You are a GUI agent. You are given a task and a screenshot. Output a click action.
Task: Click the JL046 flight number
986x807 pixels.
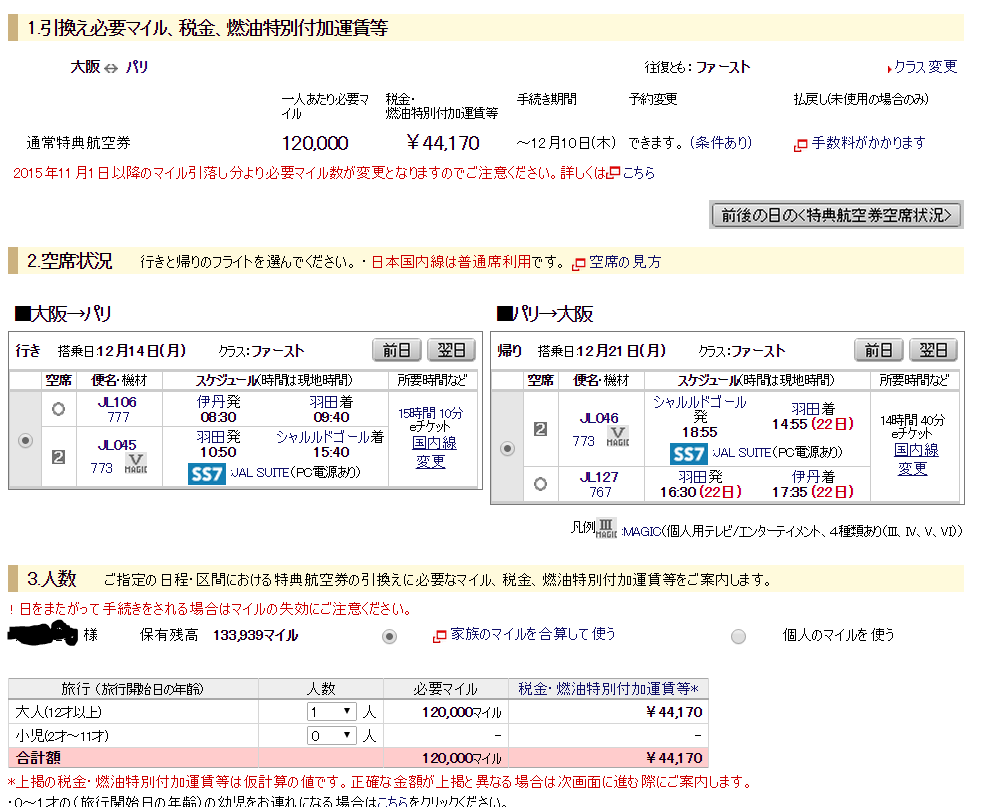[x=599, y=418]
